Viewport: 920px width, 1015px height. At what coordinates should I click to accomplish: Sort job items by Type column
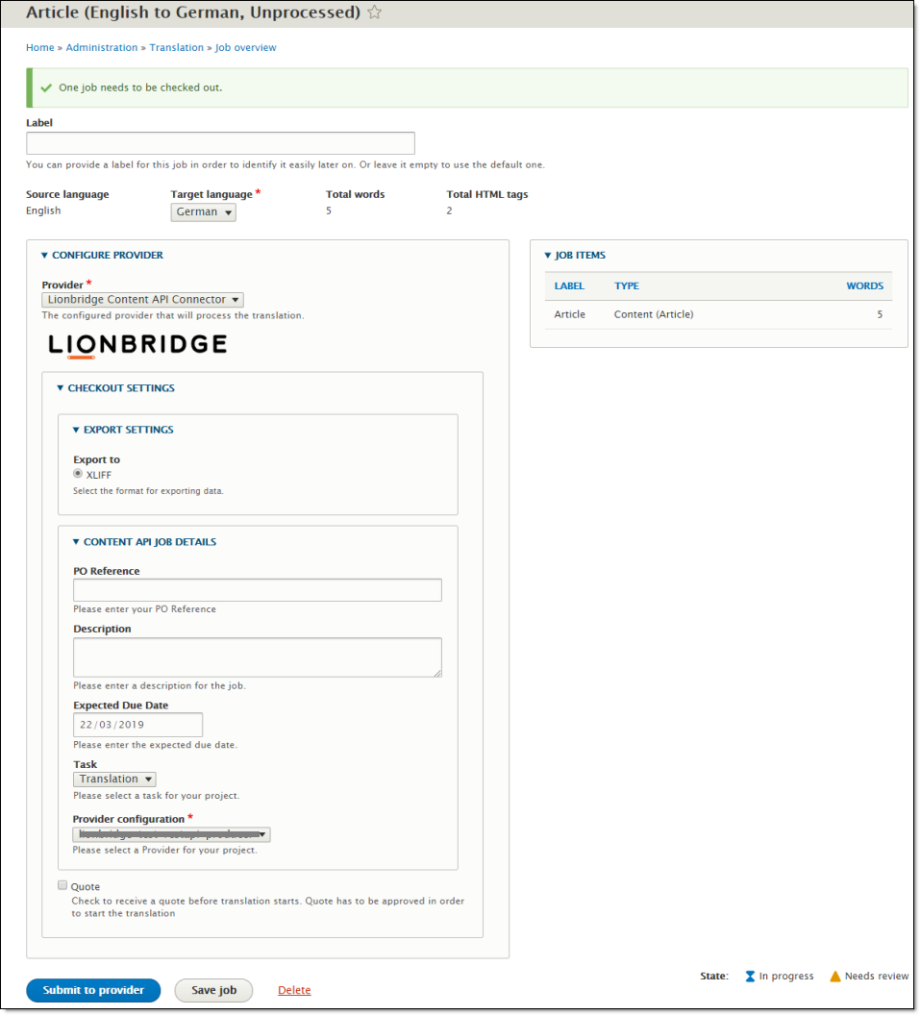(x=627, y=286)
